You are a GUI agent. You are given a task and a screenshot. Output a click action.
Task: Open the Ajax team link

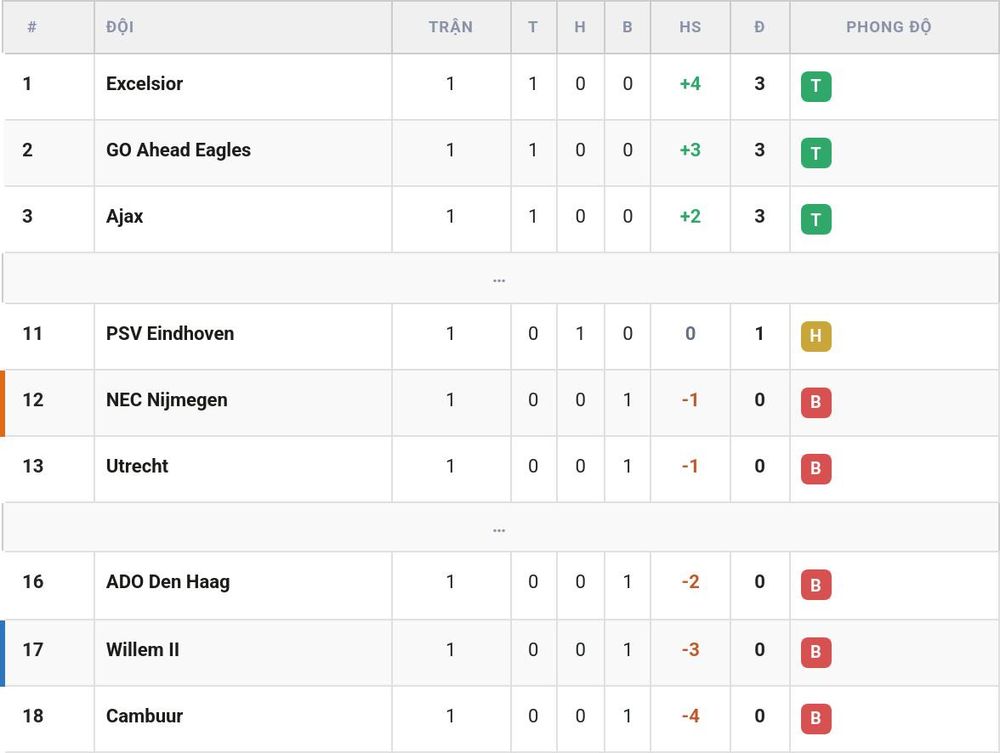tap(124, 216)
